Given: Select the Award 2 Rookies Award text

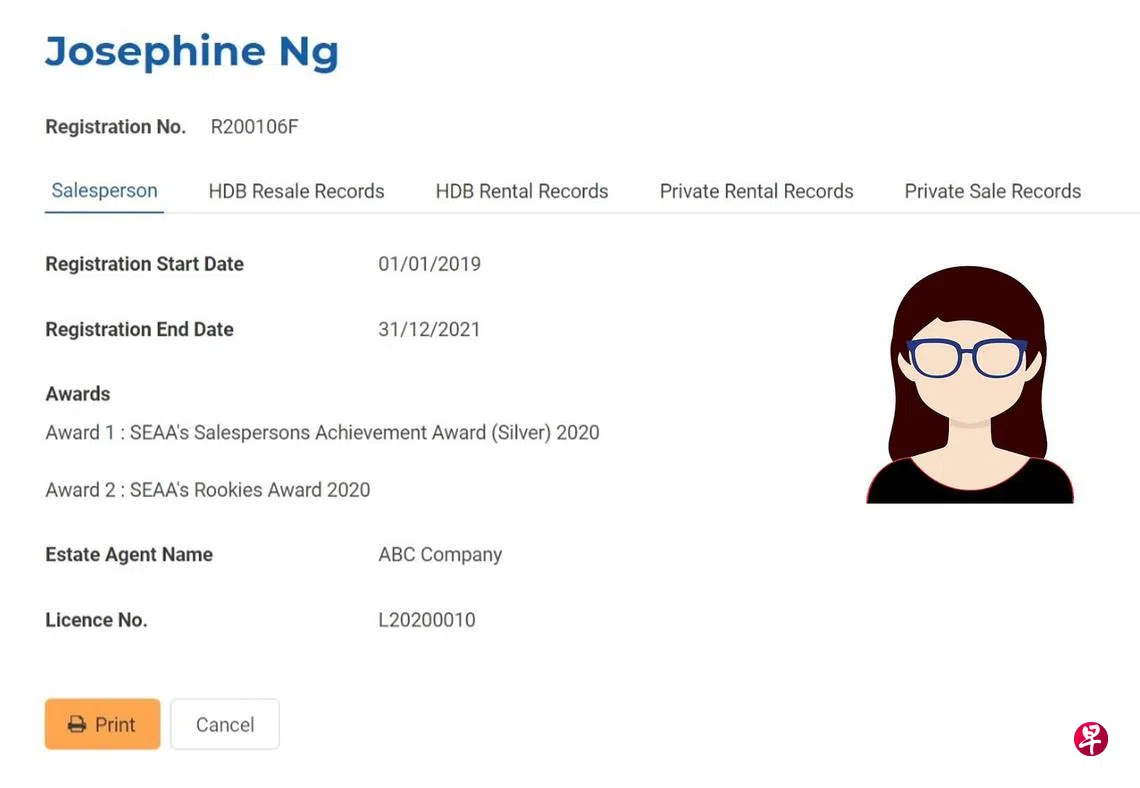Looking at the screenshot, I should (208, 490).
